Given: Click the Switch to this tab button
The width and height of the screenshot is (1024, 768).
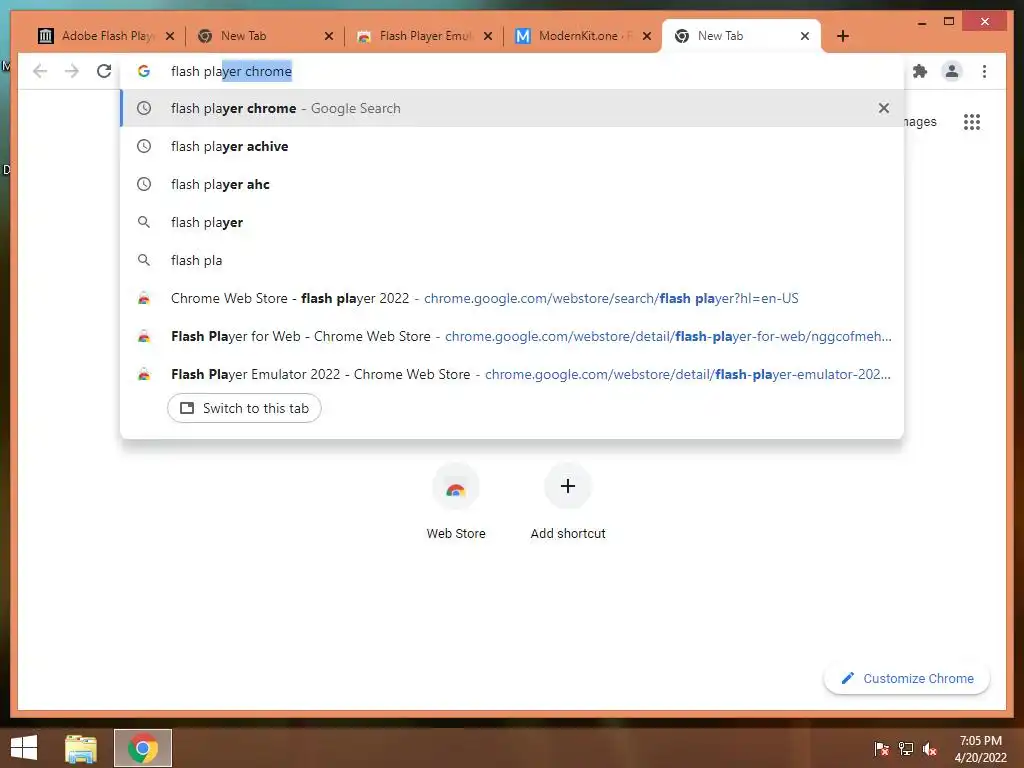Looking at the screenshot, I should point(244,408).
